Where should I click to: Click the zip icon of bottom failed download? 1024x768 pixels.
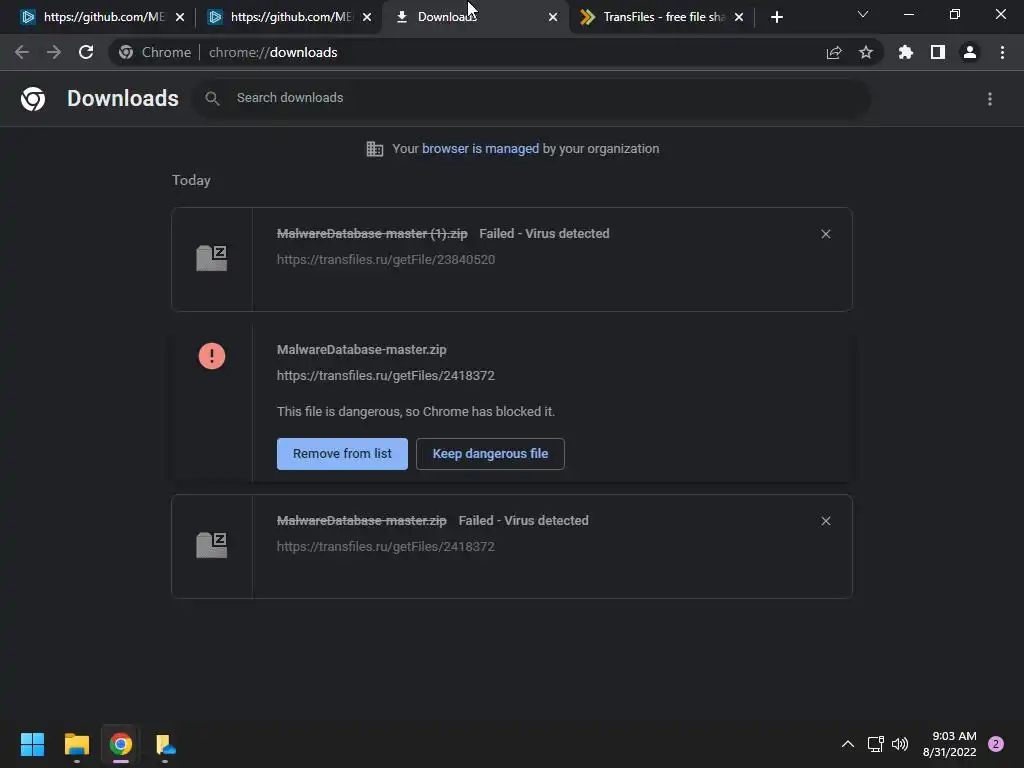tap(212, 545)
